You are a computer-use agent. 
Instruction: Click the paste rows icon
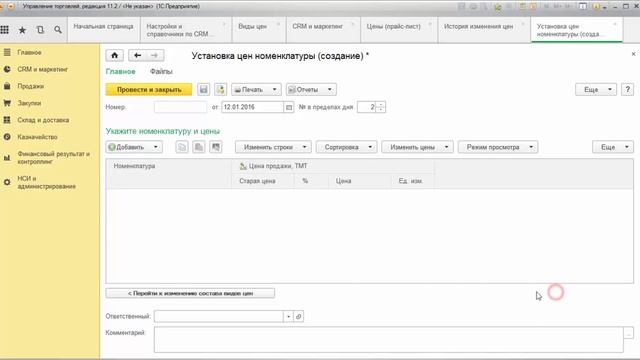[199, 147]
